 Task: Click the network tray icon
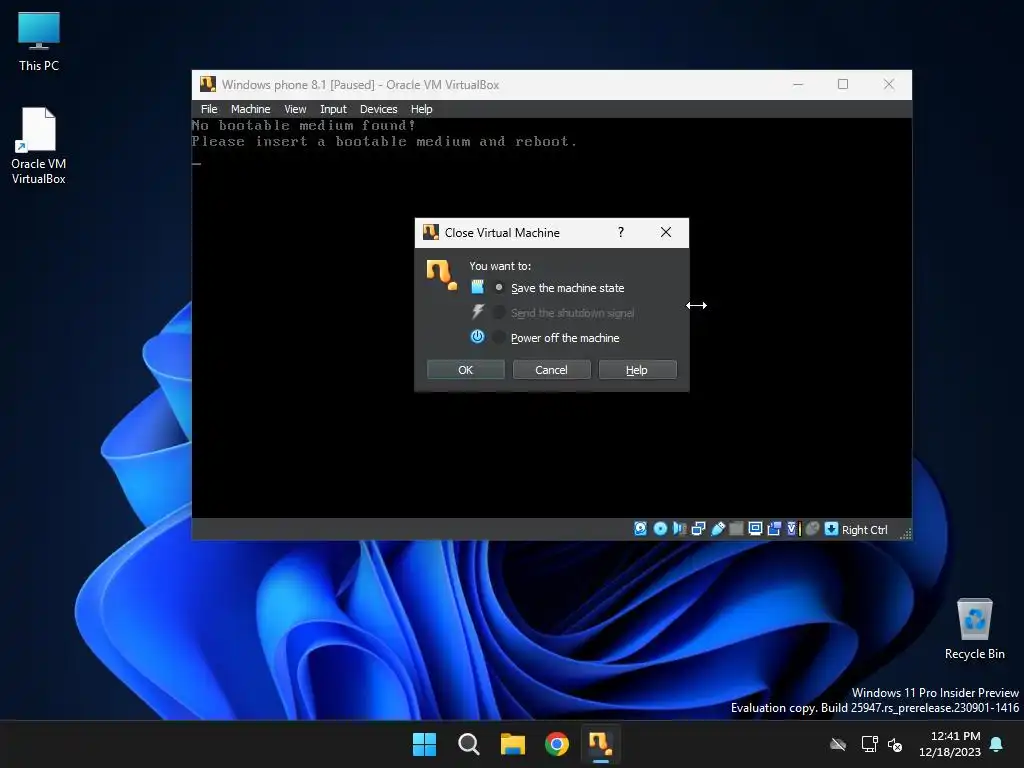[869, 744]
